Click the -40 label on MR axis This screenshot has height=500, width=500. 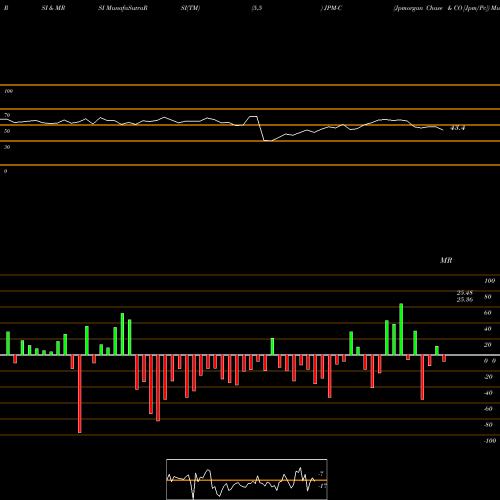tap(488, 393)
